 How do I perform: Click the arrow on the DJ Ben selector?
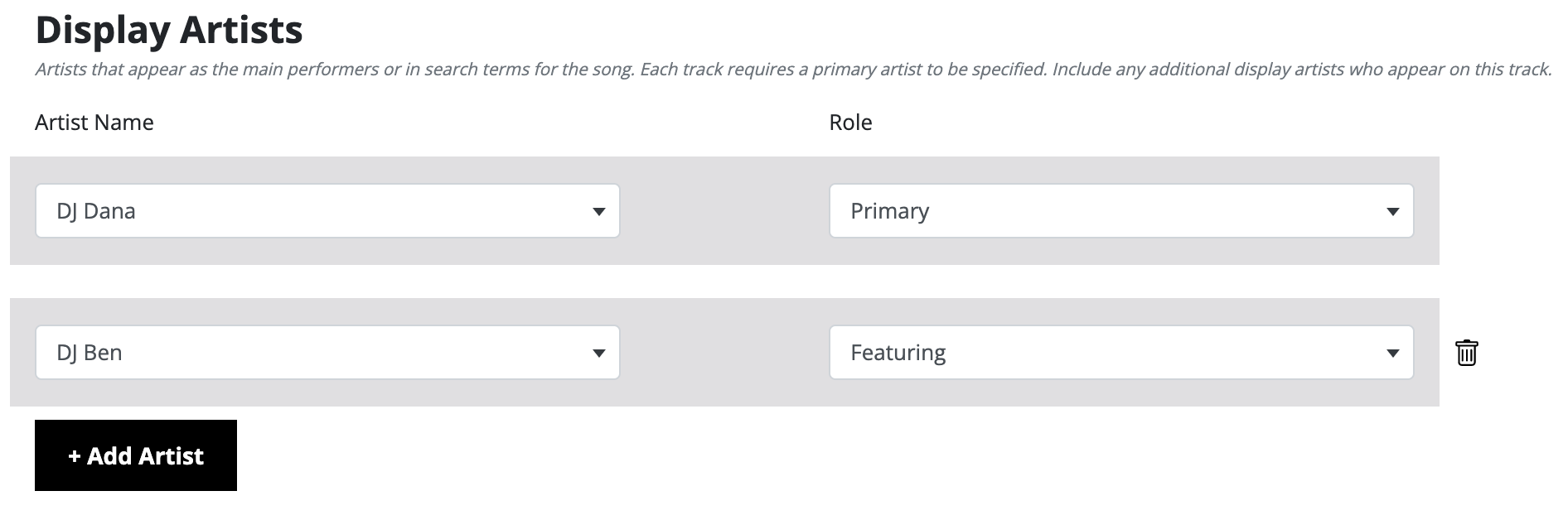(598, 354)
